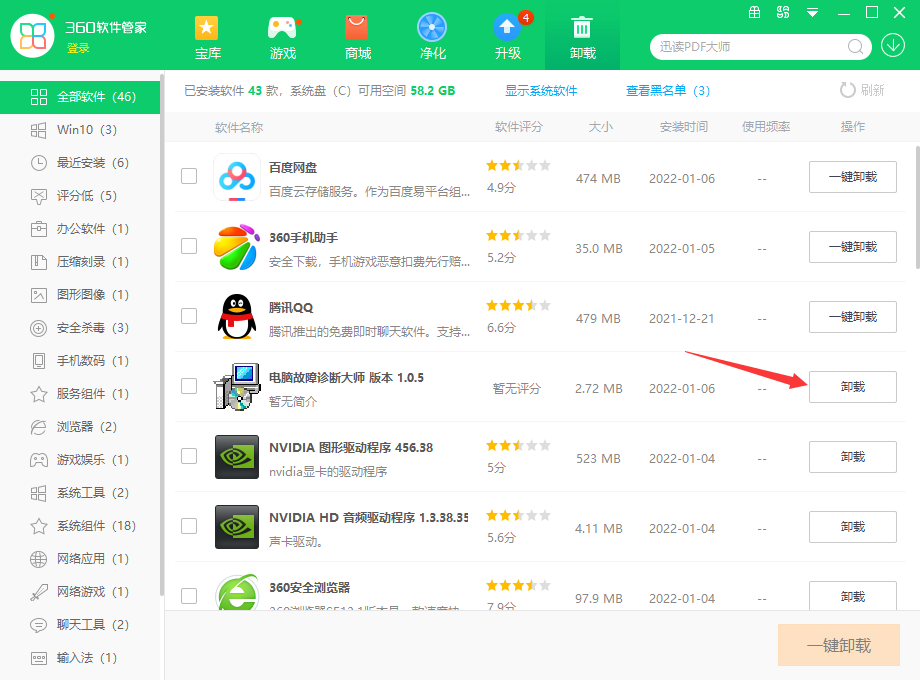920x680 pixels.
Task: Select 图形图像 (1) category
Action: coord(80,295)
